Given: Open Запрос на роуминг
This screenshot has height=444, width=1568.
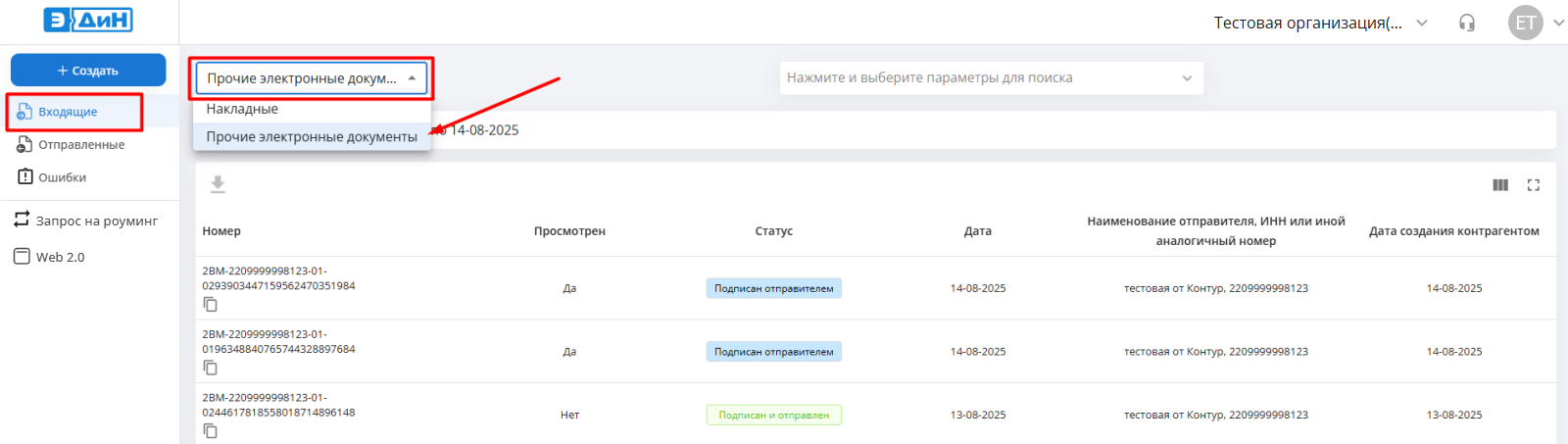Looking at the screenshot, I should (x=96, y=221).
